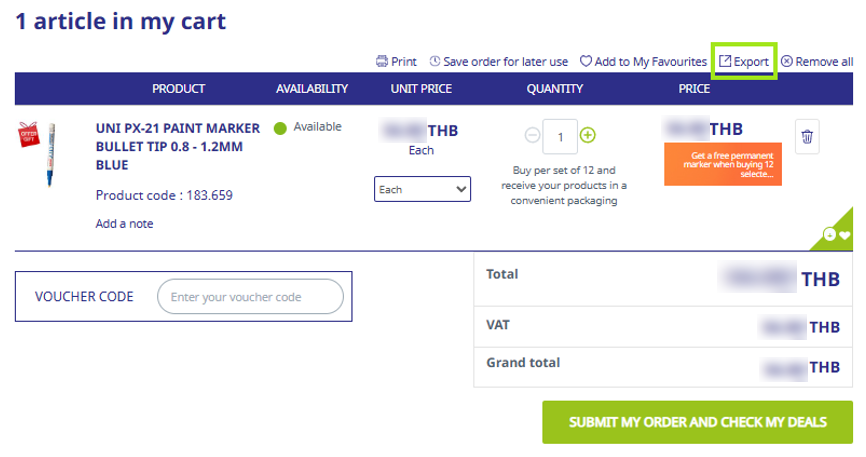Click the Remove all cross icon
866x457 pixels.
click(x=786, y=61)
